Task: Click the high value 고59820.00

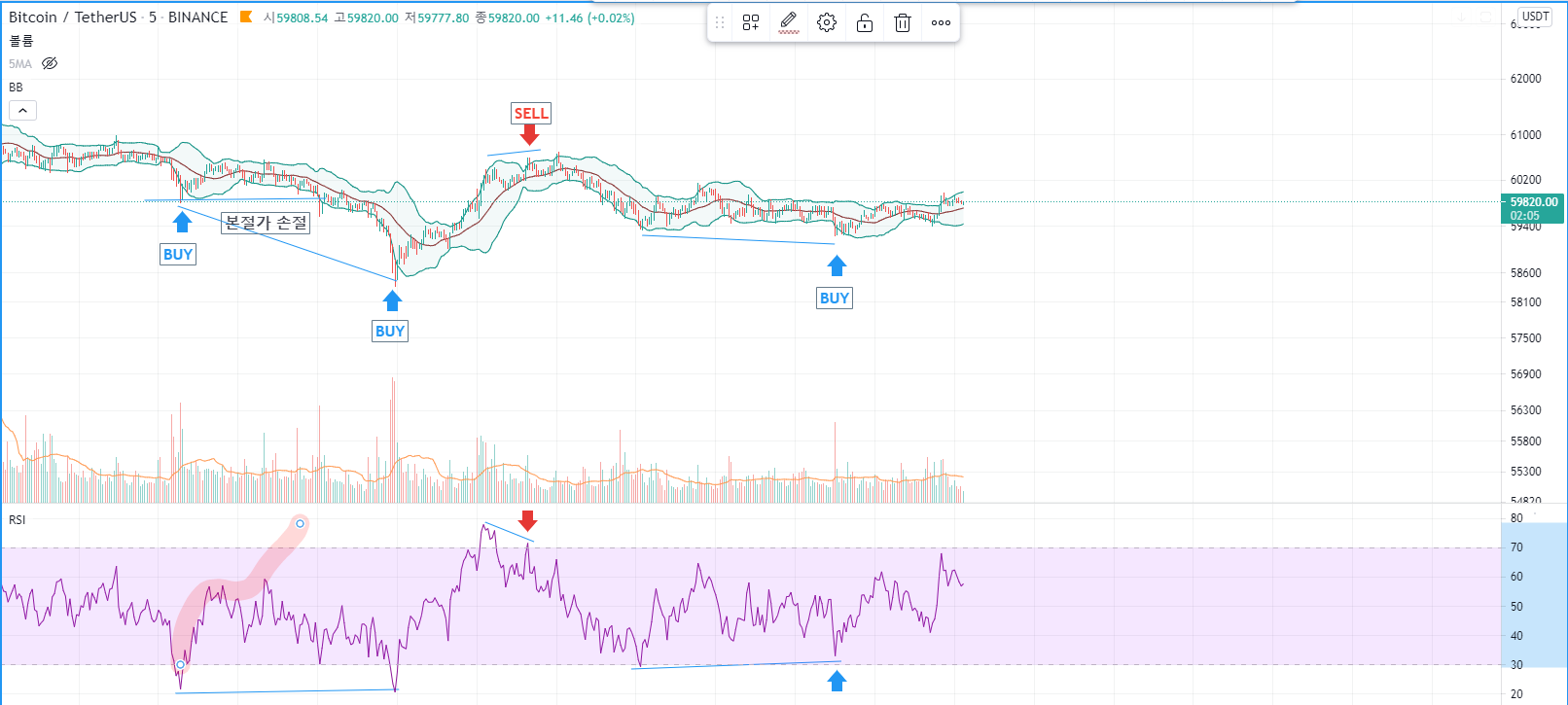Action: 366,18
